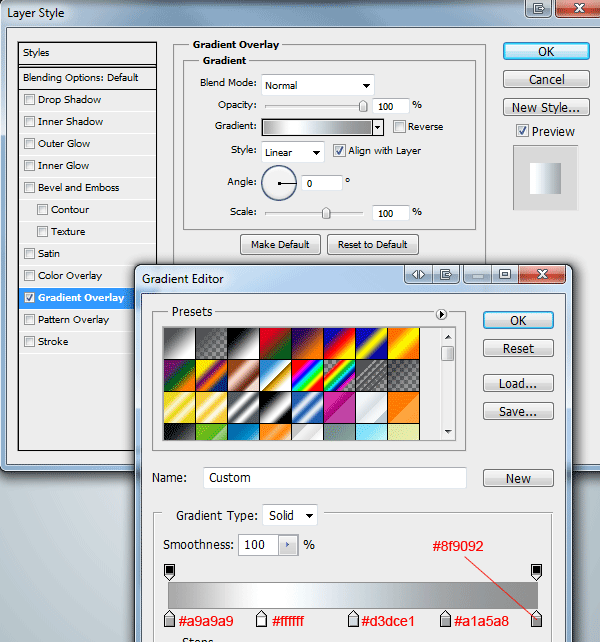Click the Angle value input field

[322, 183]
